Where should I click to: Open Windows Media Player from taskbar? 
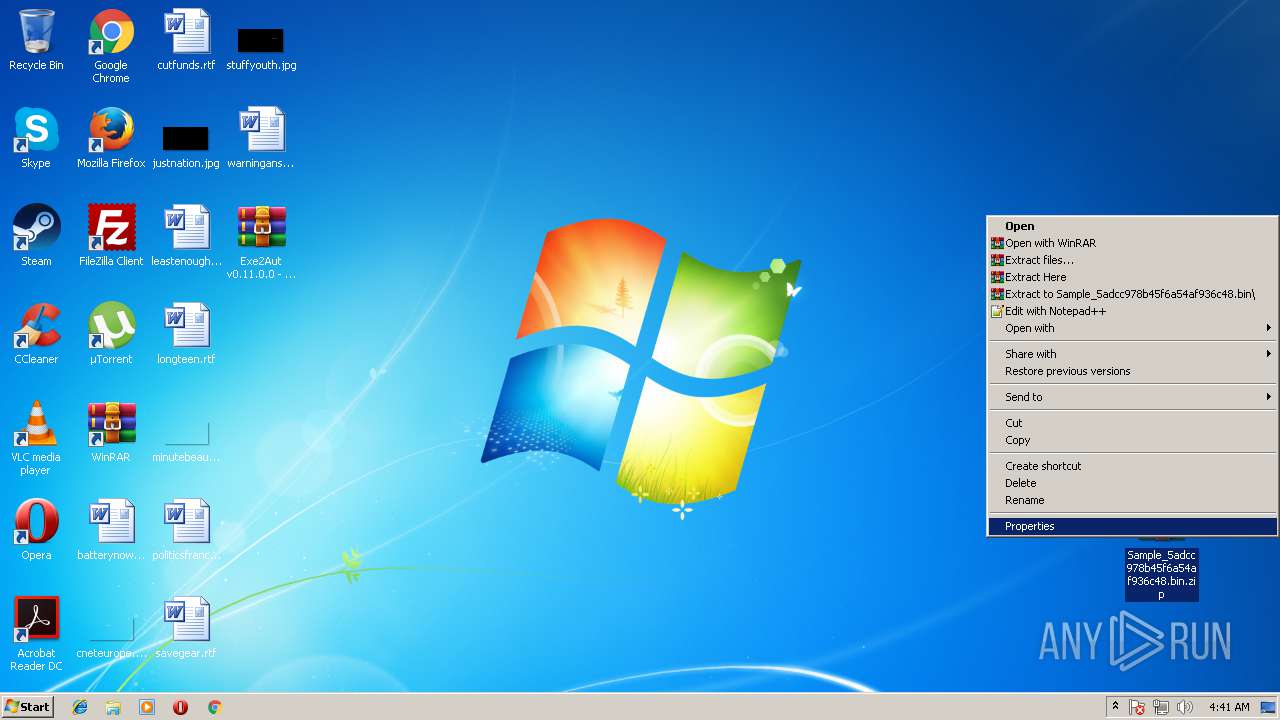coord(147,707)
